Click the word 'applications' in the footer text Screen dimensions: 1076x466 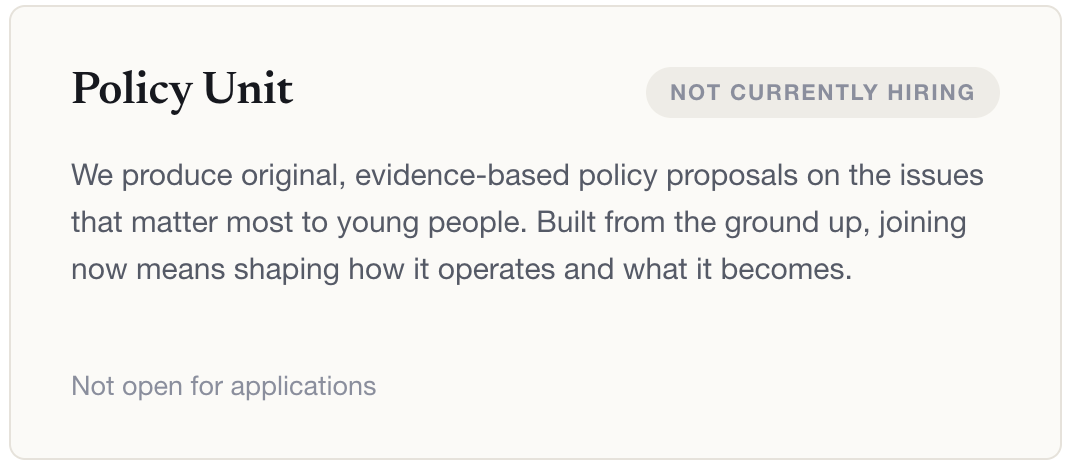(303, 387)
